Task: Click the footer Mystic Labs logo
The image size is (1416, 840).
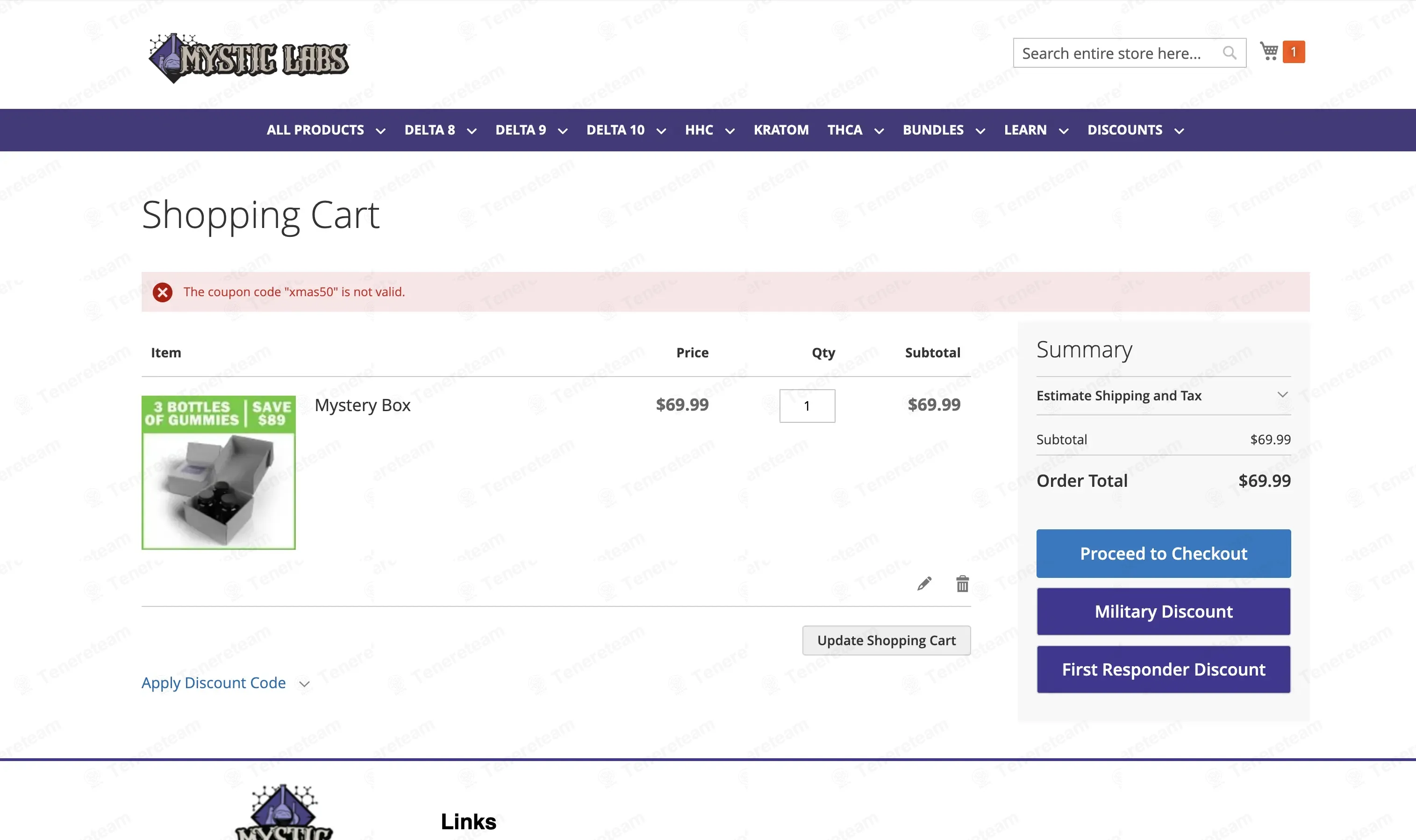Action: coord(283,811)
